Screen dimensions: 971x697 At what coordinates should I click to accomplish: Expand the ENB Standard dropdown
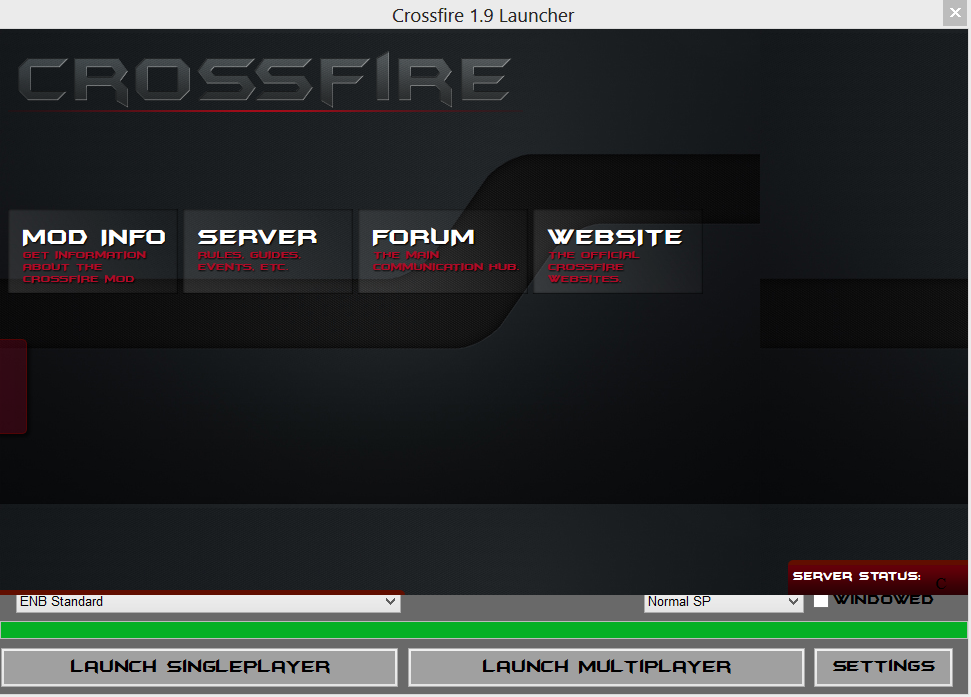208,602
